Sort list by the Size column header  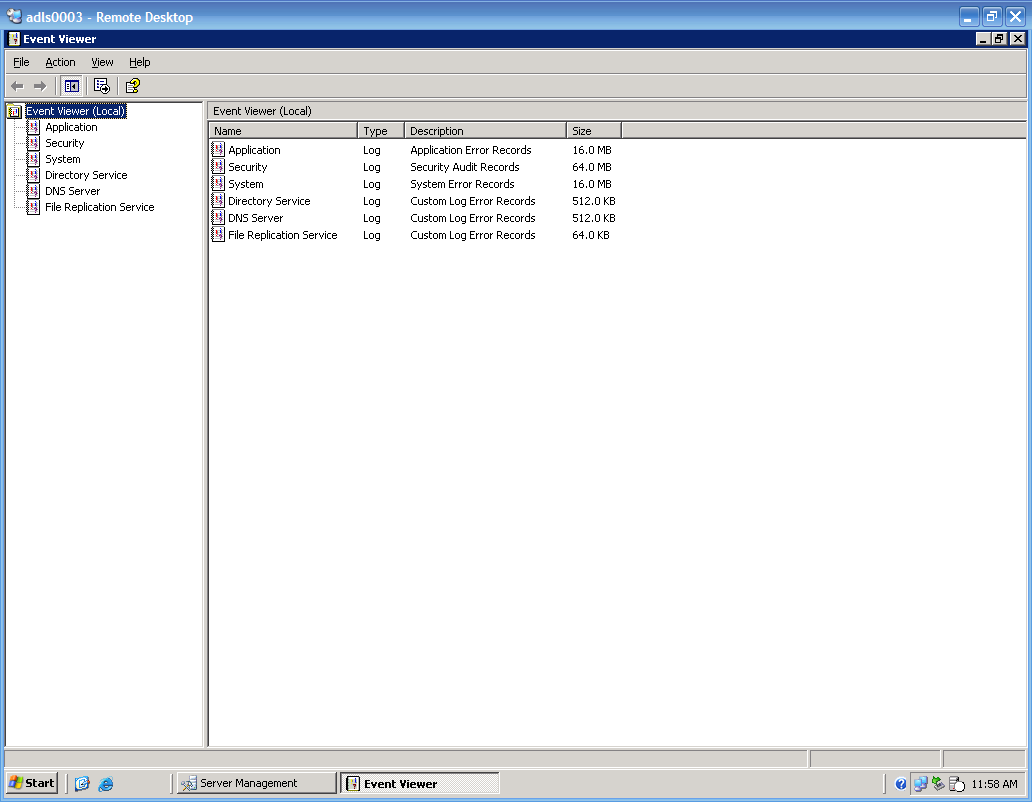593,131
